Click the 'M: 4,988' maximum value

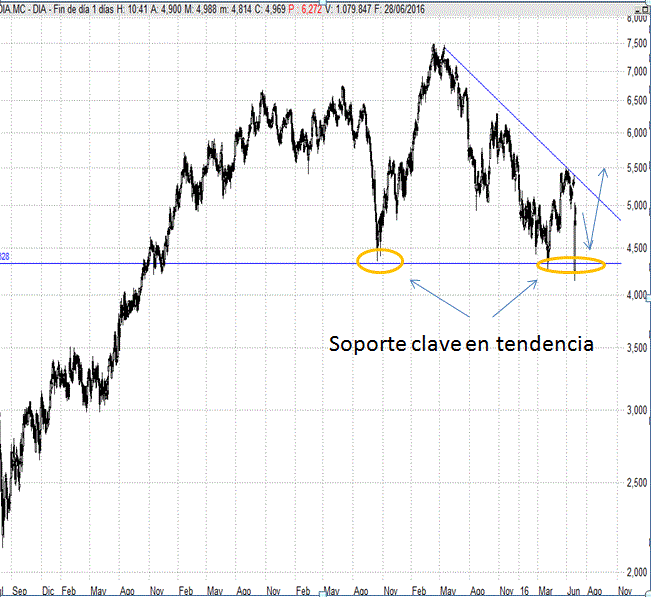(201, 9)
